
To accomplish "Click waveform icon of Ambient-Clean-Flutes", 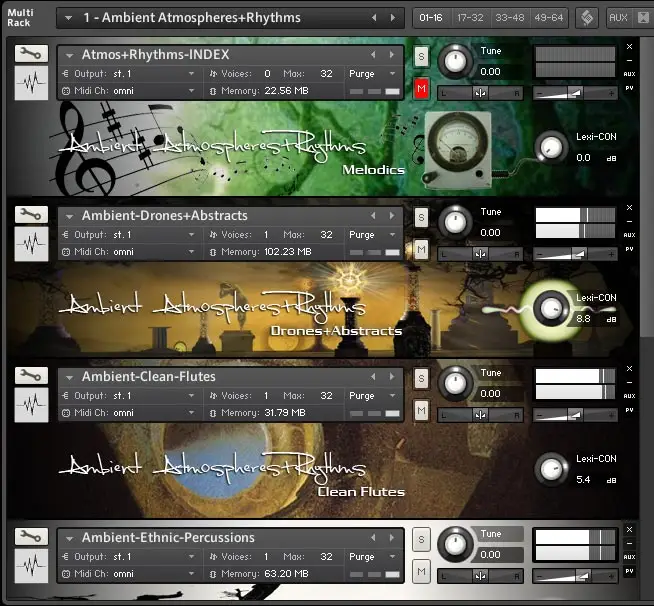I will pyautogui.click(x=31, y=405).
